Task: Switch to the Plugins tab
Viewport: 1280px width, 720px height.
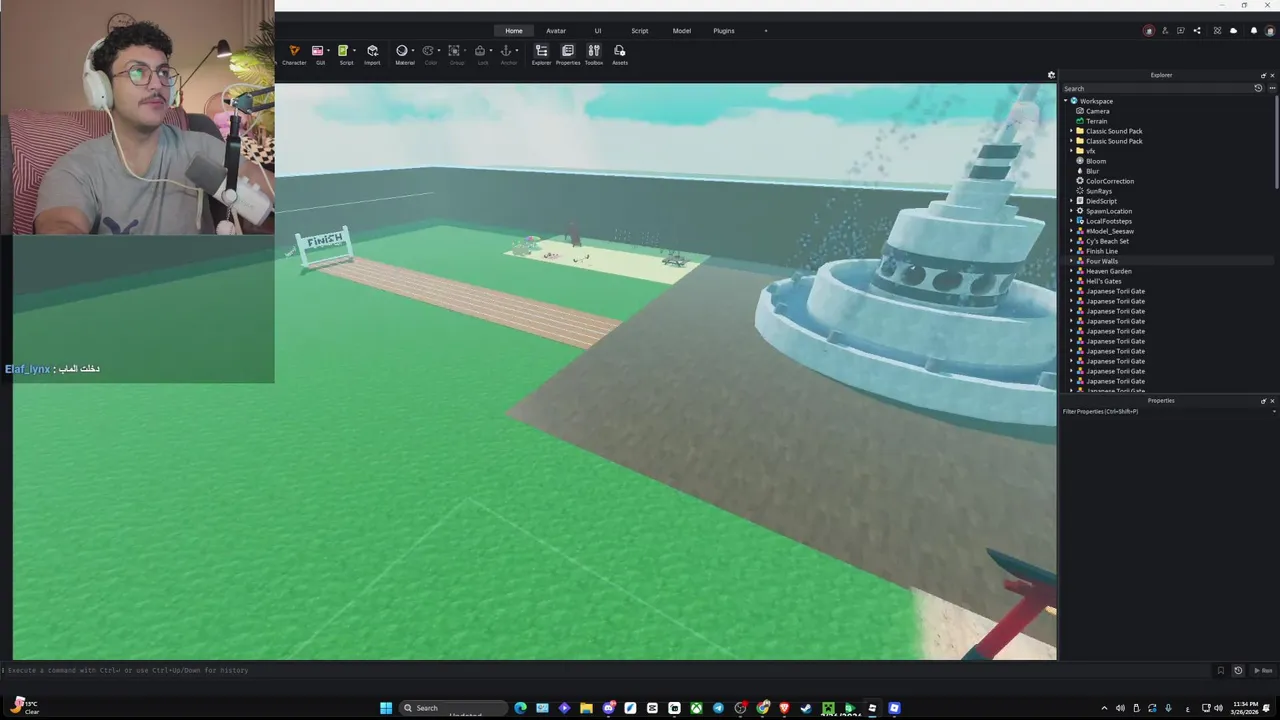Action: click(724, 31)
